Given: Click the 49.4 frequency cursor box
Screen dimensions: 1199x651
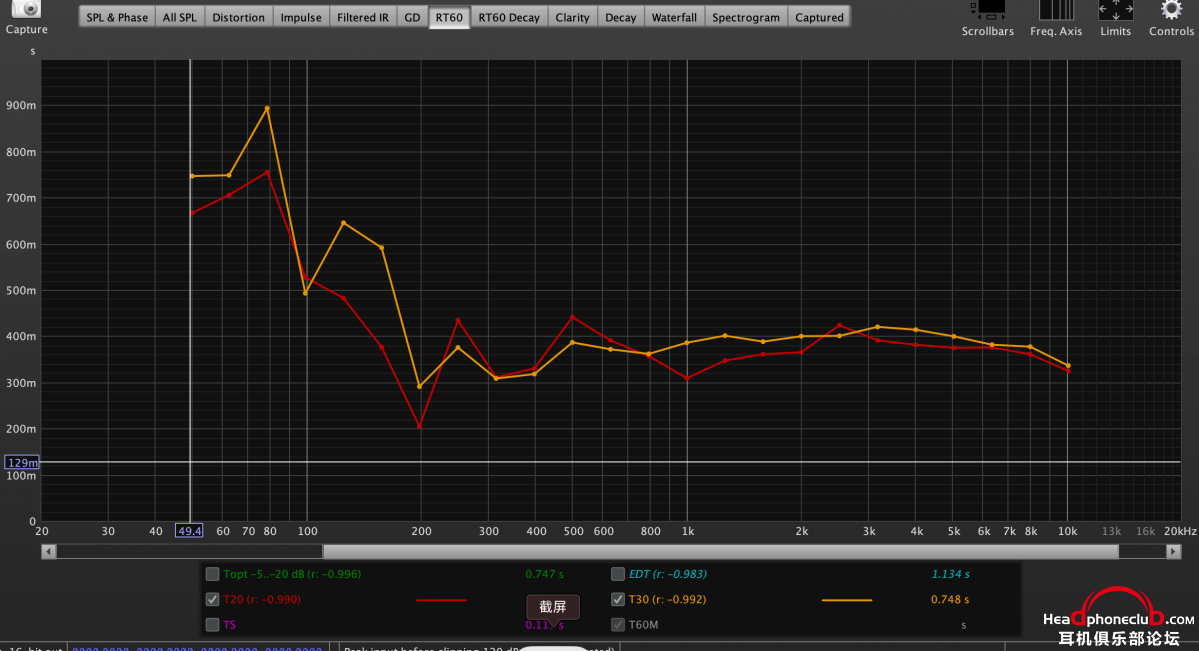Looking at the screenshot, I should (x=189, y=531).
